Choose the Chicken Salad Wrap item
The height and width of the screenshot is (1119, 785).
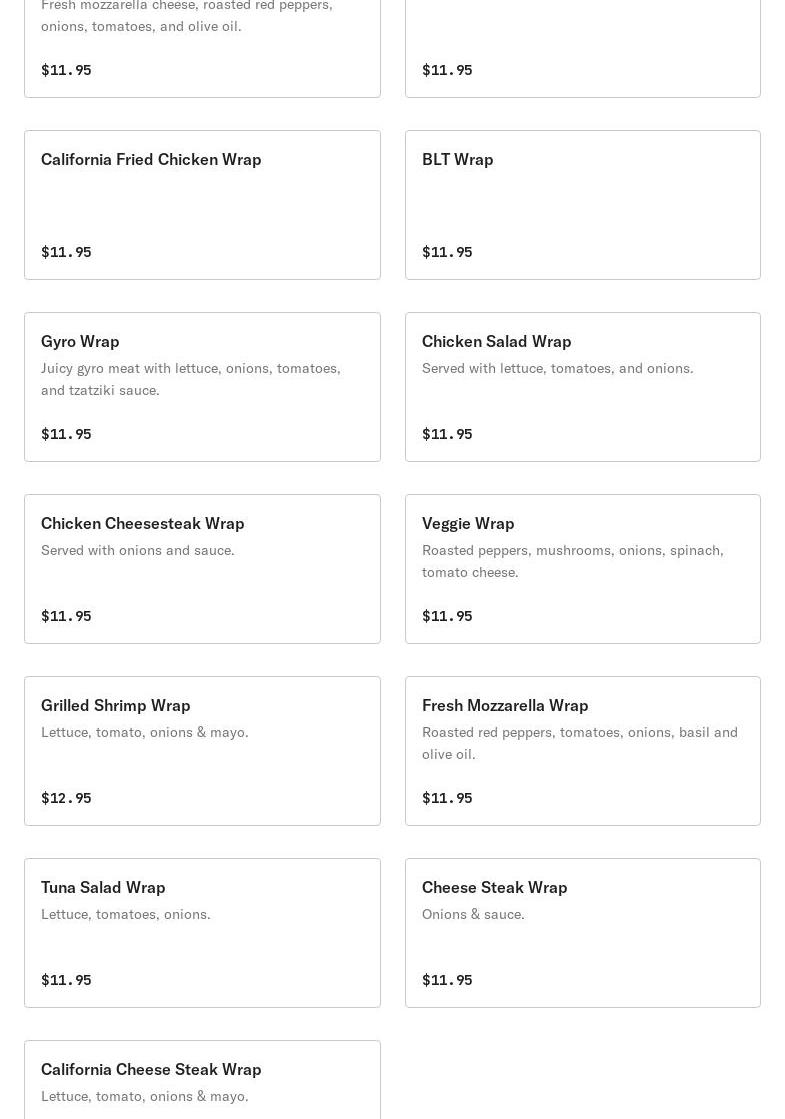[x=496, y=342]
